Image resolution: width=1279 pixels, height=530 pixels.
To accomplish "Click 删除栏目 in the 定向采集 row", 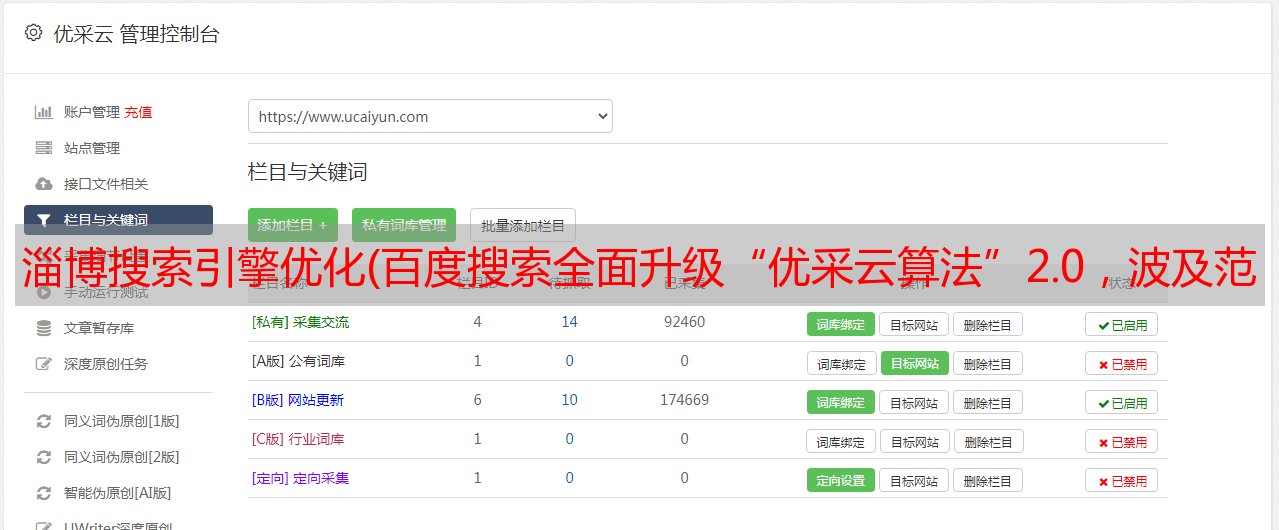I will point(987,480).
